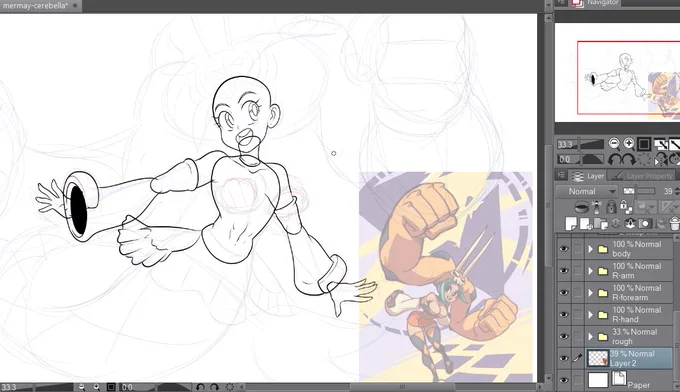Image resolution: width=680 pixels, height=392 pixels.
Task: Open the Layer palette menu icon
Action: tap(561, 175)
